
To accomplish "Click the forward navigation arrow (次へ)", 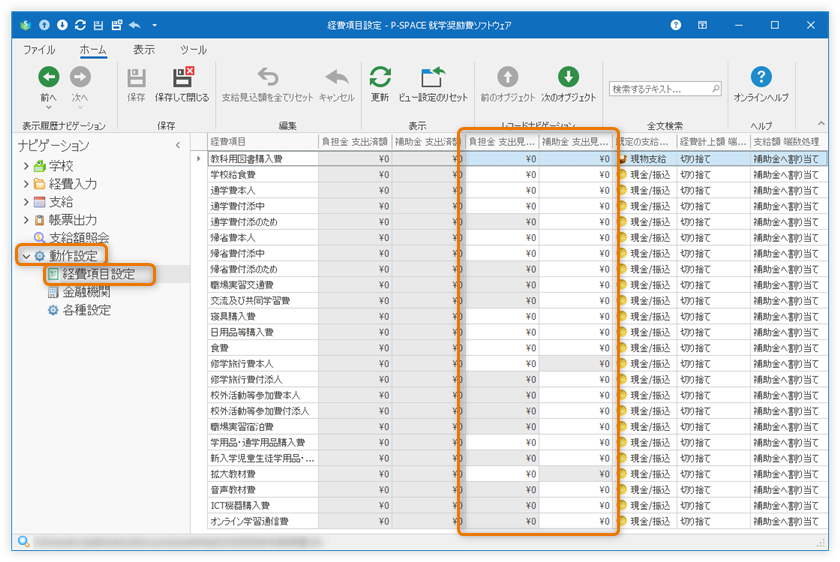I will (80, 77).
